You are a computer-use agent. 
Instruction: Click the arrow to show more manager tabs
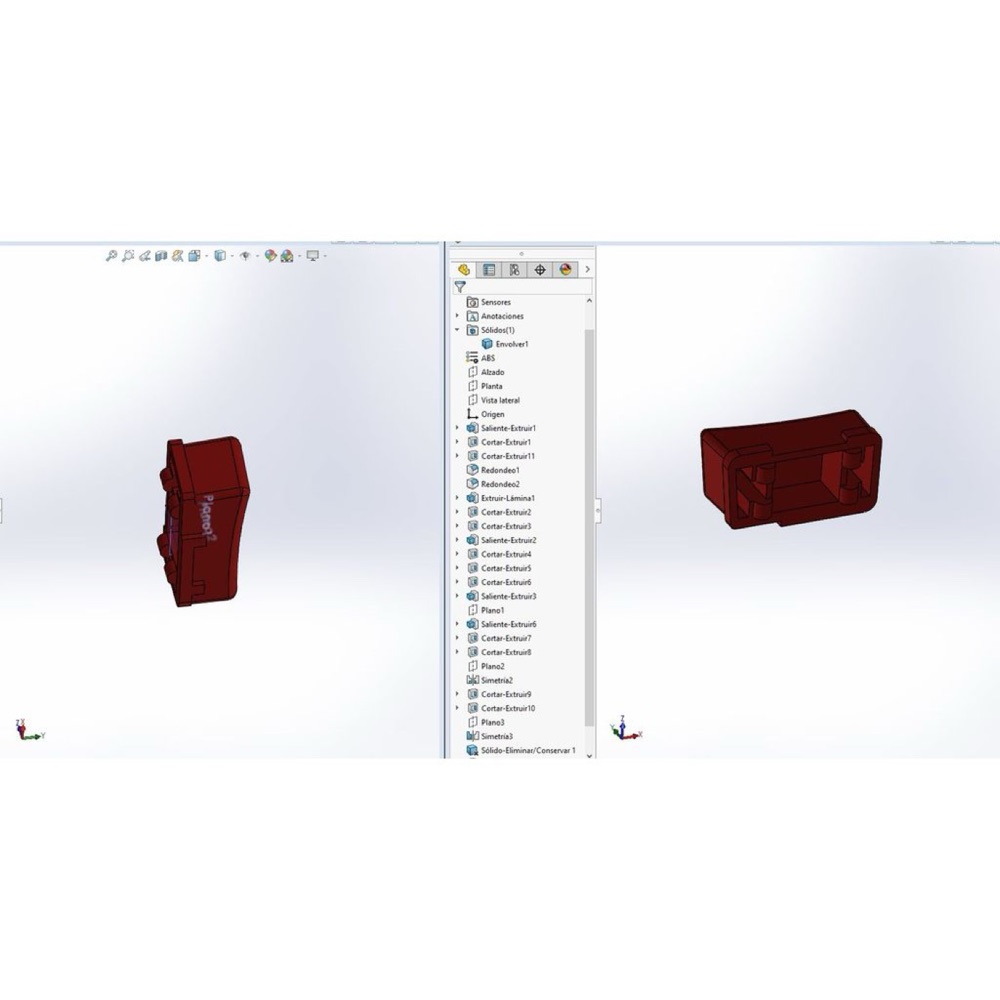(x=587, y=270)
